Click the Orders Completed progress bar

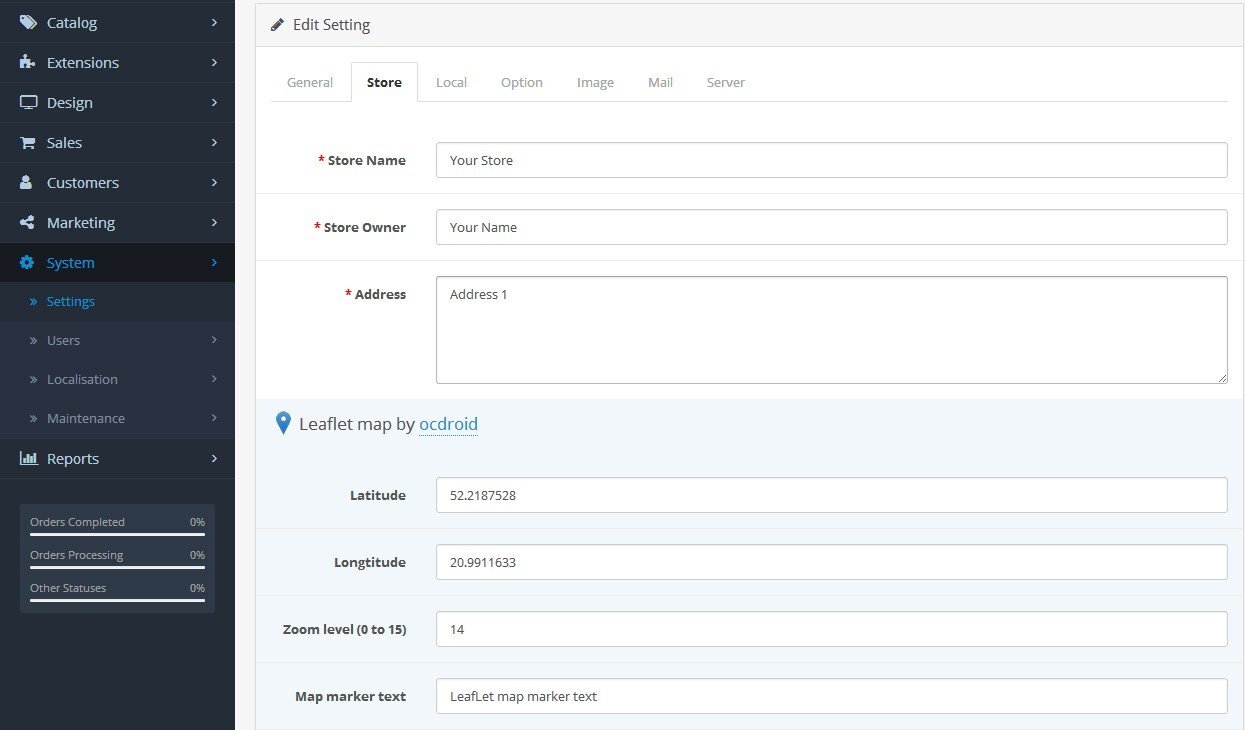click(117, 535)
